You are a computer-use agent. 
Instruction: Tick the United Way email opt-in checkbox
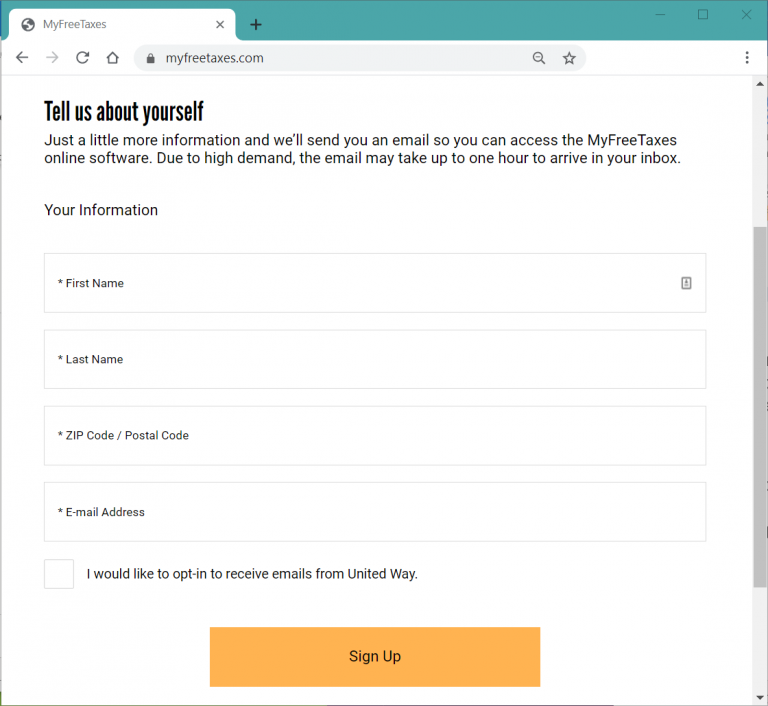point(59,574)
